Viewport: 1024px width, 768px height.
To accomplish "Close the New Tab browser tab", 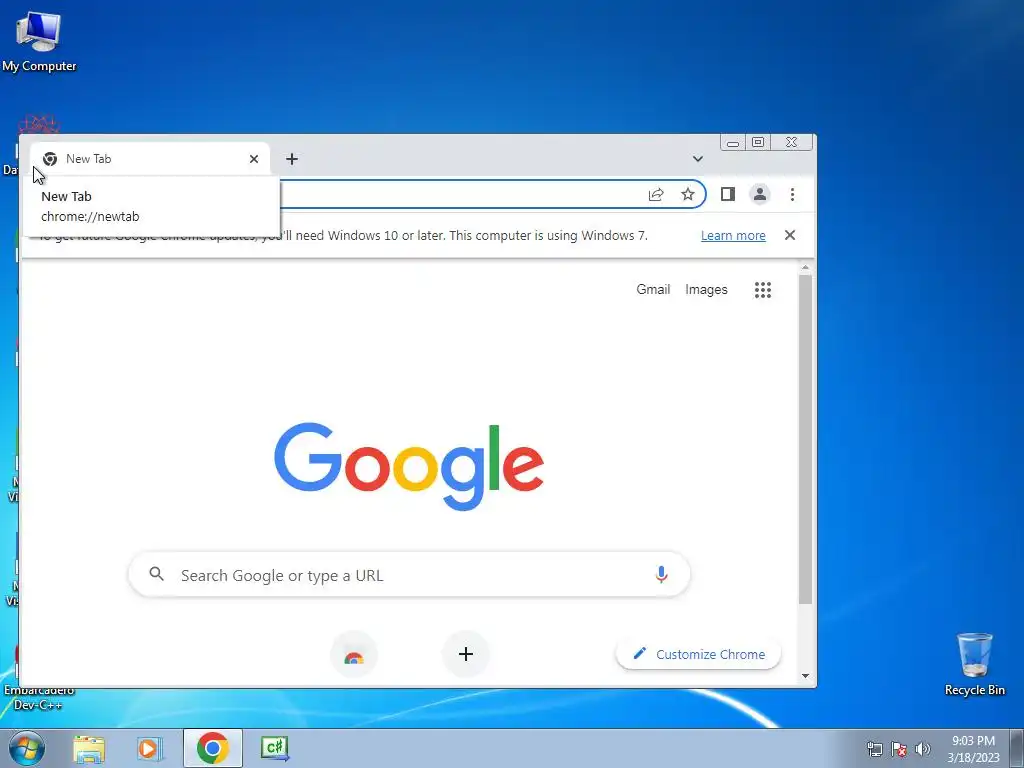I will (x=254, y=159).
